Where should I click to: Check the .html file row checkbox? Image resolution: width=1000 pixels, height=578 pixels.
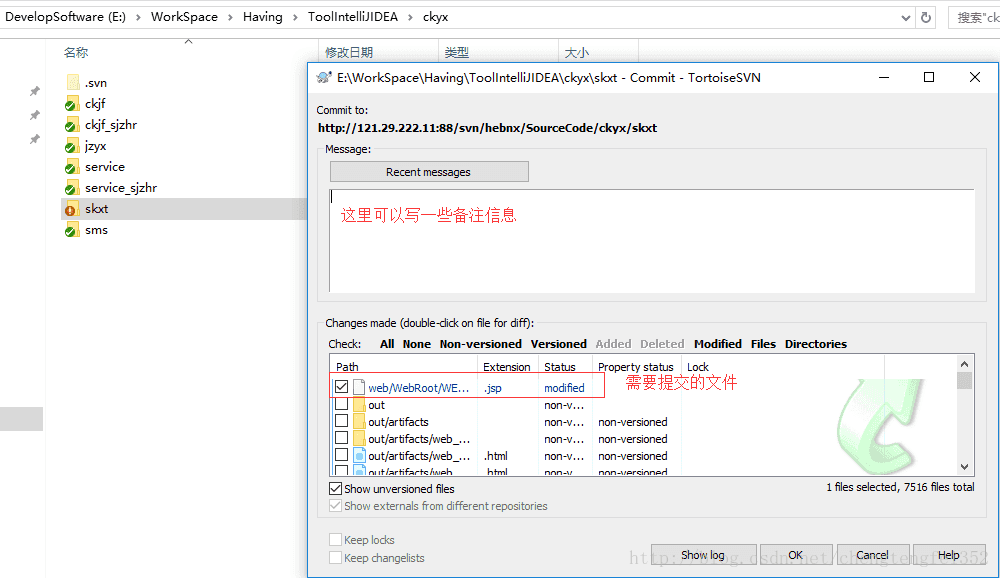click(x=341, y=455)
